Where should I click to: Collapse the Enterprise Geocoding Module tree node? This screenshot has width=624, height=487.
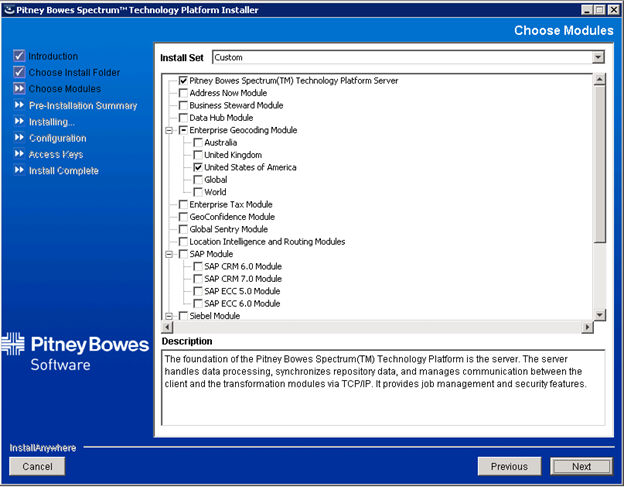point(169,130)
